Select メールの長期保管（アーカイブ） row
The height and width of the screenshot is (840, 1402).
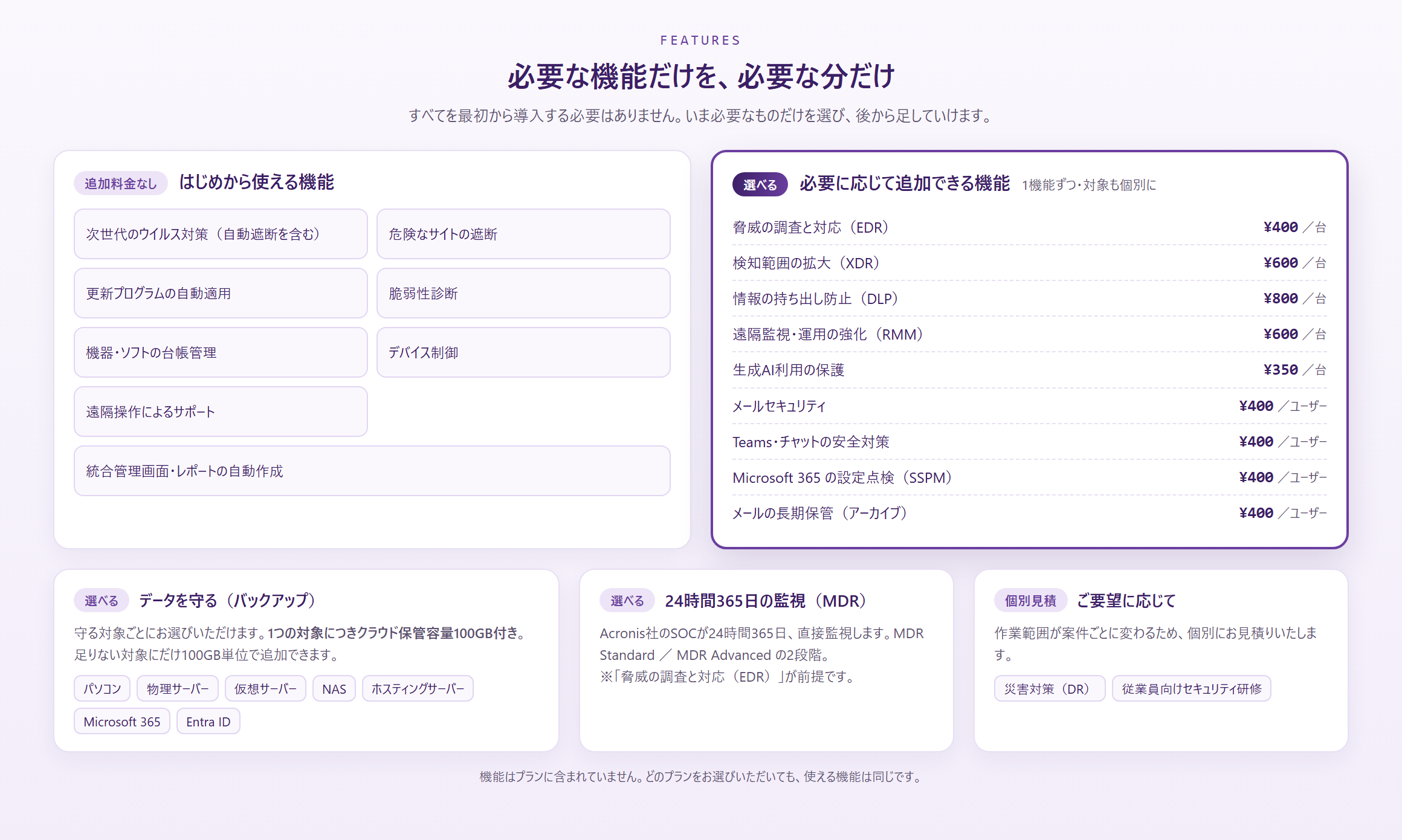(x=1030, y=513)
